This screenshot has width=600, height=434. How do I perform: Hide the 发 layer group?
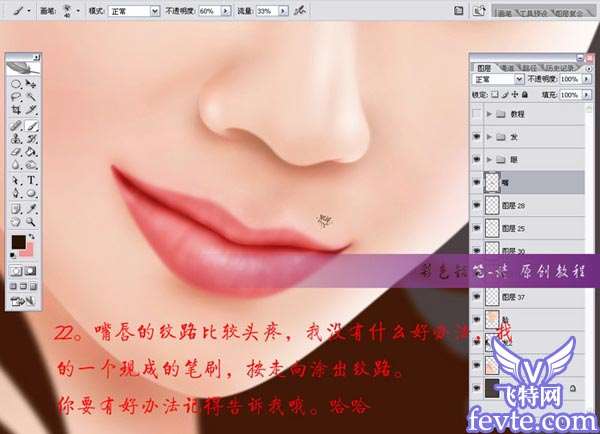coord(477,137)
